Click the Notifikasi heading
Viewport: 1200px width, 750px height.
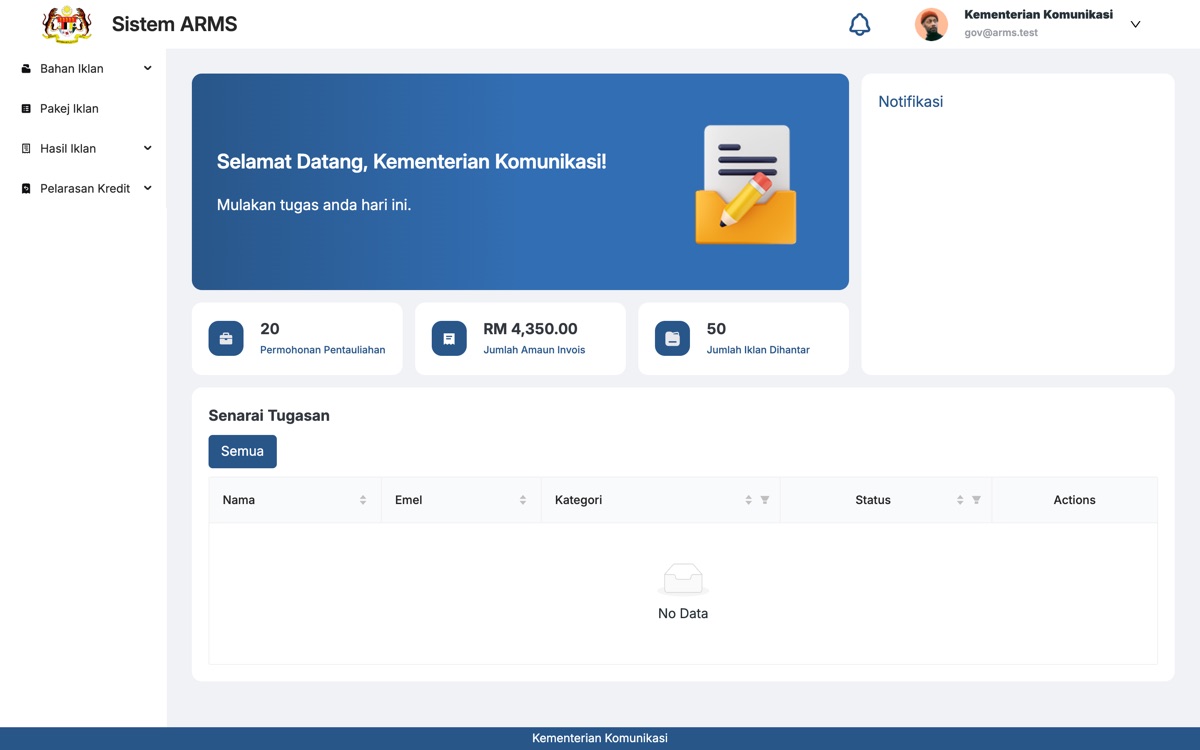[911, 102]
